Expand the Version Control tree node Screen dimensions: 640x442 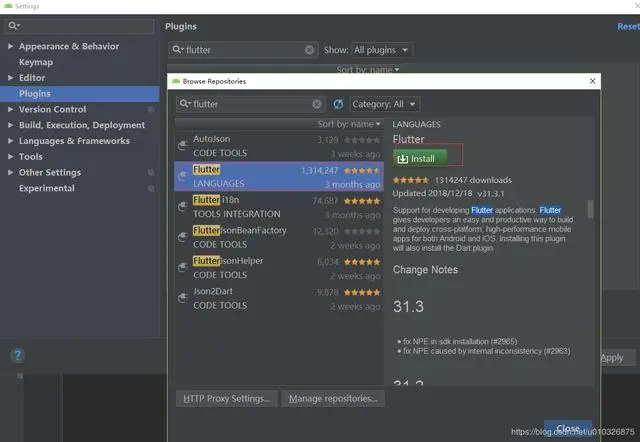(10, 109)
